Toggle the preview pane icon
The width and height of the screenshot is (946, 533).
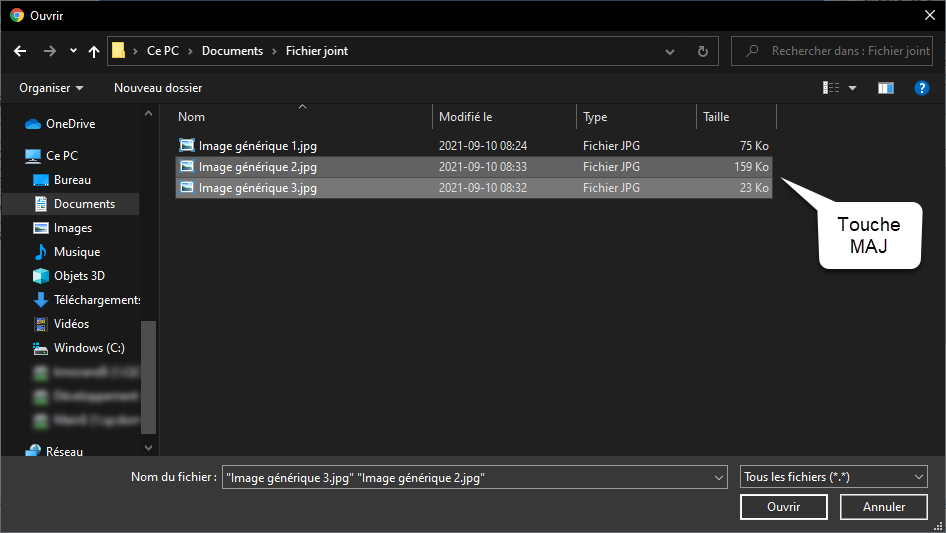point(885,88)
